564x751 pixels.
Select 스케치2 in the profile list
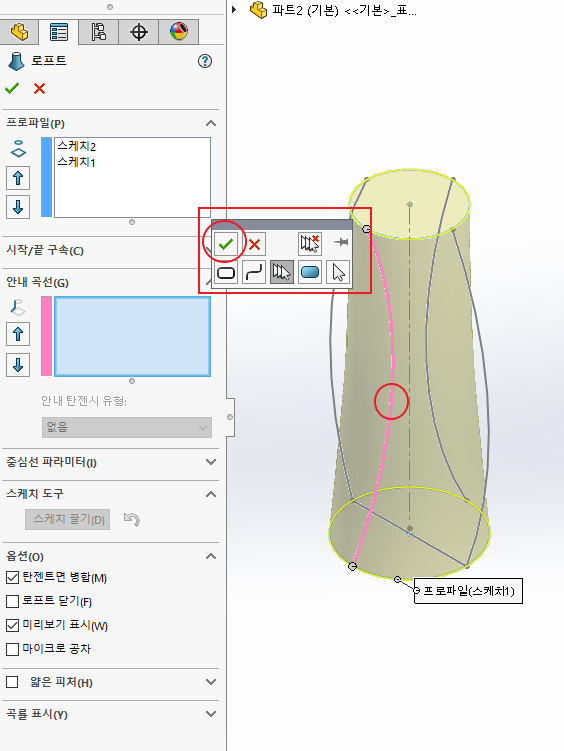(x=77, y=146)
